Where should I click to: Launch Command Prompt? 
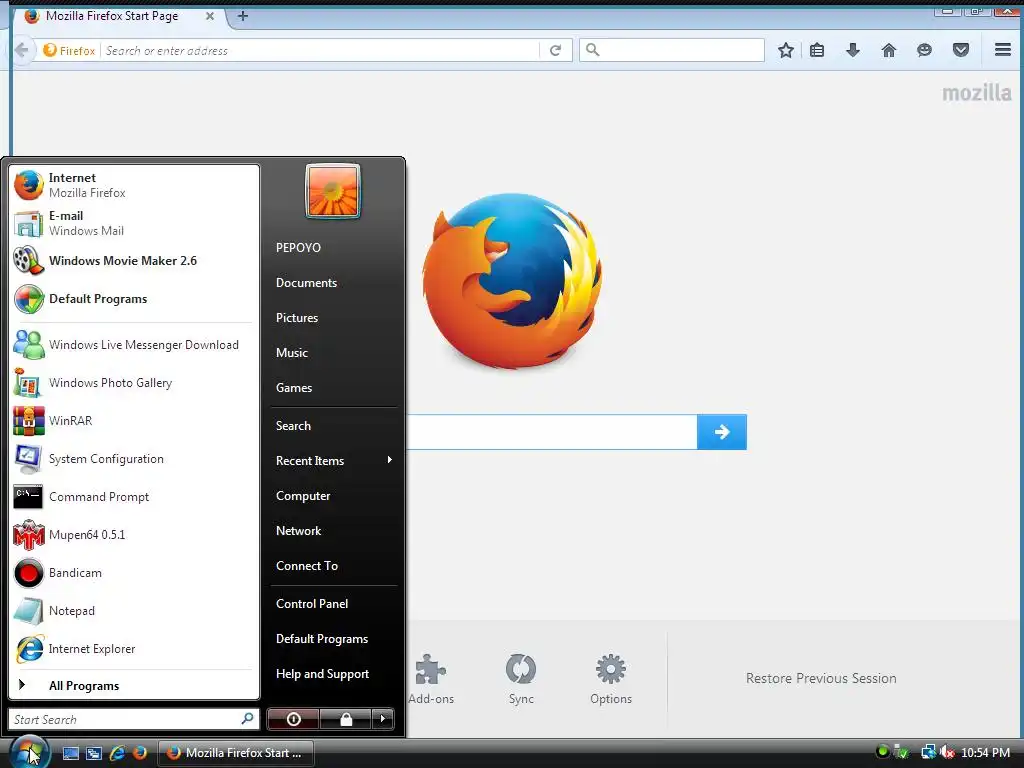pos(133,497)
